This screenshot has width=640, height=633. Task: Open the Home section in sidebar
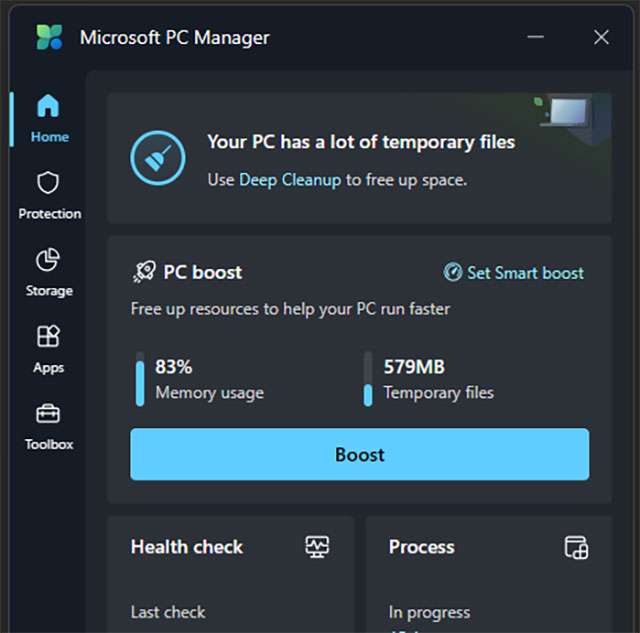point(49,119)
